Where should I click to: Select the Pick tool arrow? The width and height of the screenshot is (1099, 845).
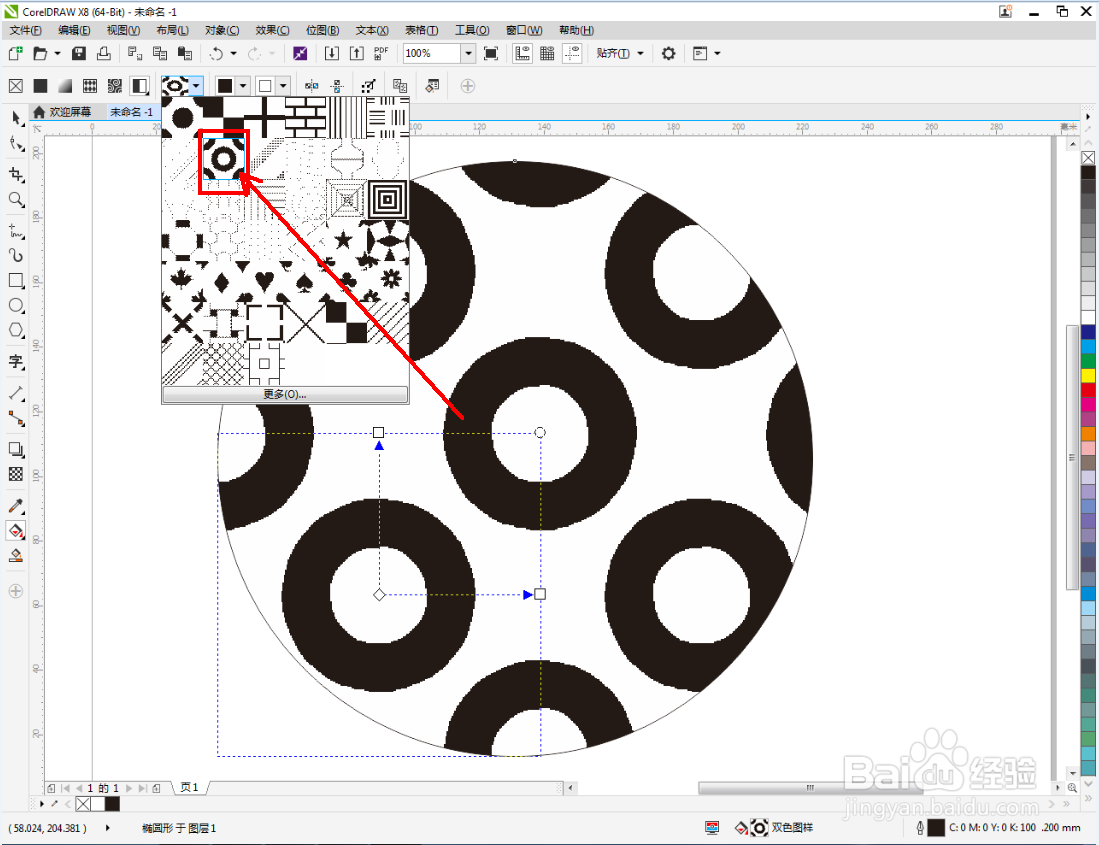point(15,118)
